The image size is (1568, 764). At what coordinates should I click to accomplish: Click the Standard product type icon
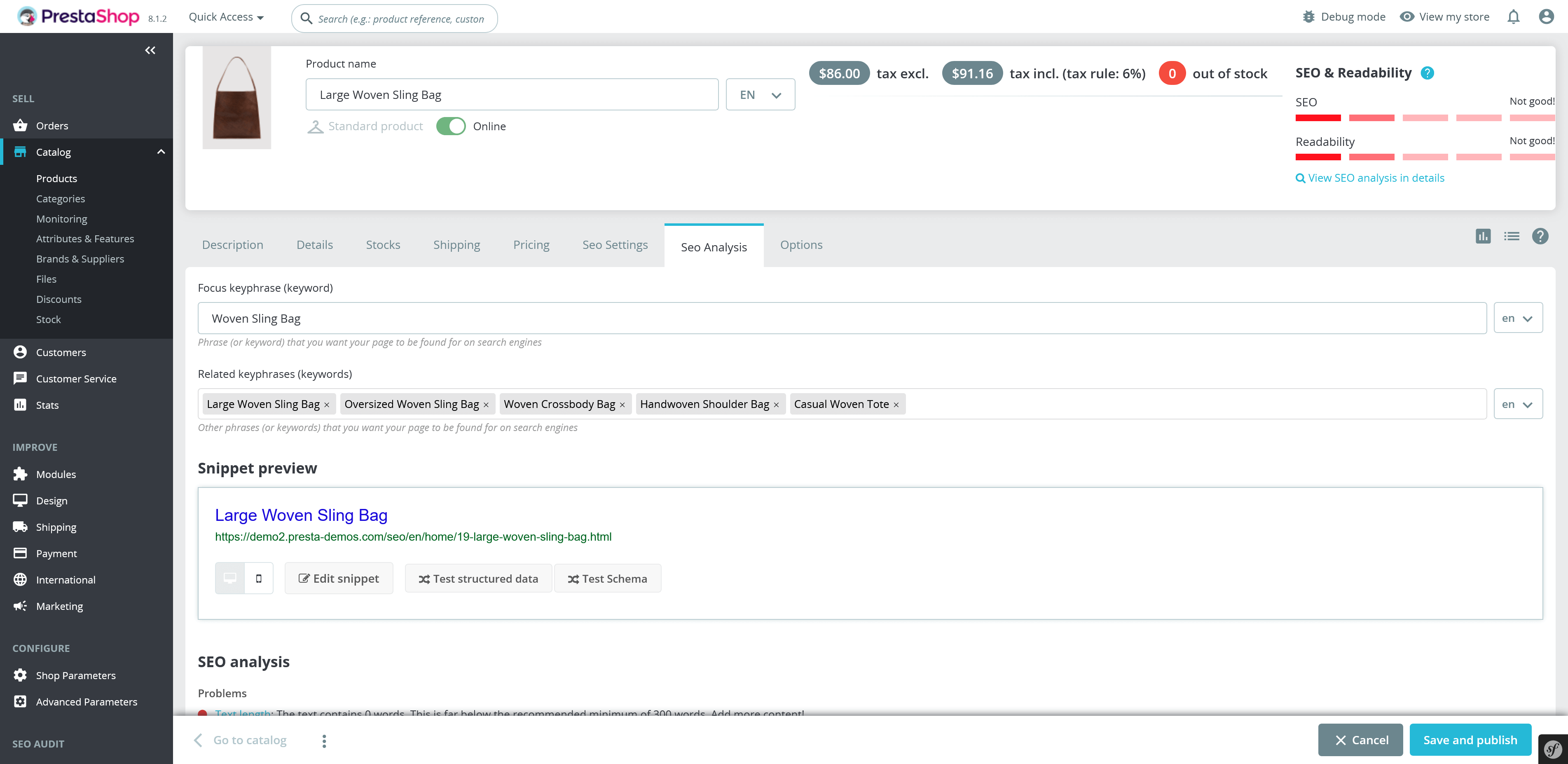tap(315, 127)
